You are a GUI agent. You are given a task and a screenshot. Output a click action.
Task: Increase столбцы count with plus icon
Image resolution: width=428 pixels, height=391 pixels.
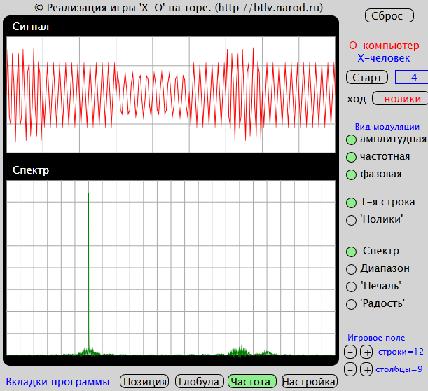[x=366, y=369]
